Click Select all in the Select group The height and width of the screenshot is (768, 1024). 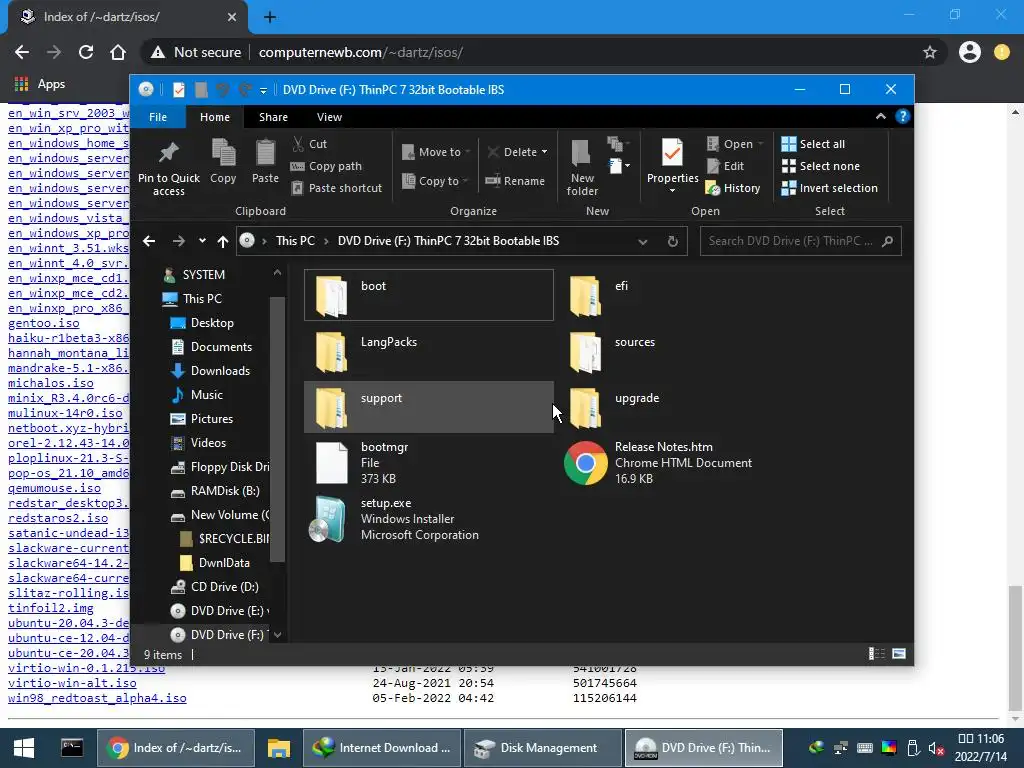coord(813,144)
